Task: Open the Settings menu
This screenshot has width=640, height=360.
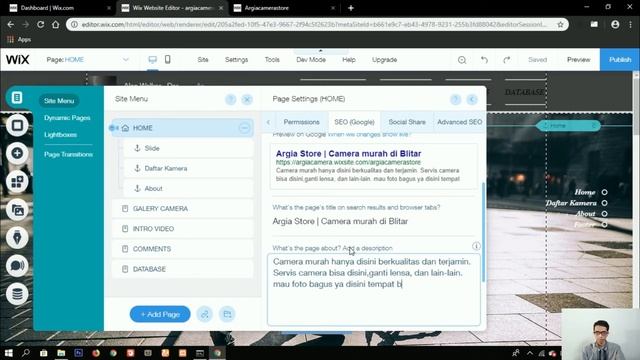Action: [x=236, y=60]
